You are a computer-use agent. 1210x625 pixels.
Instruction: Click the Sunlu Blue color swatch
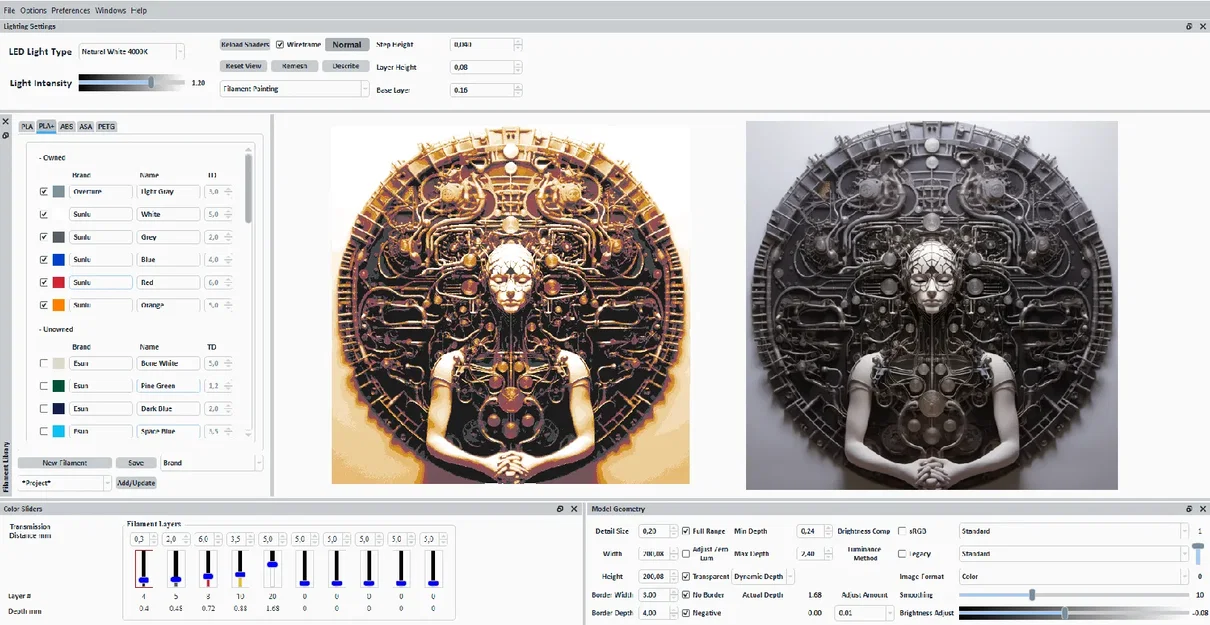click(x=59, y=260)
